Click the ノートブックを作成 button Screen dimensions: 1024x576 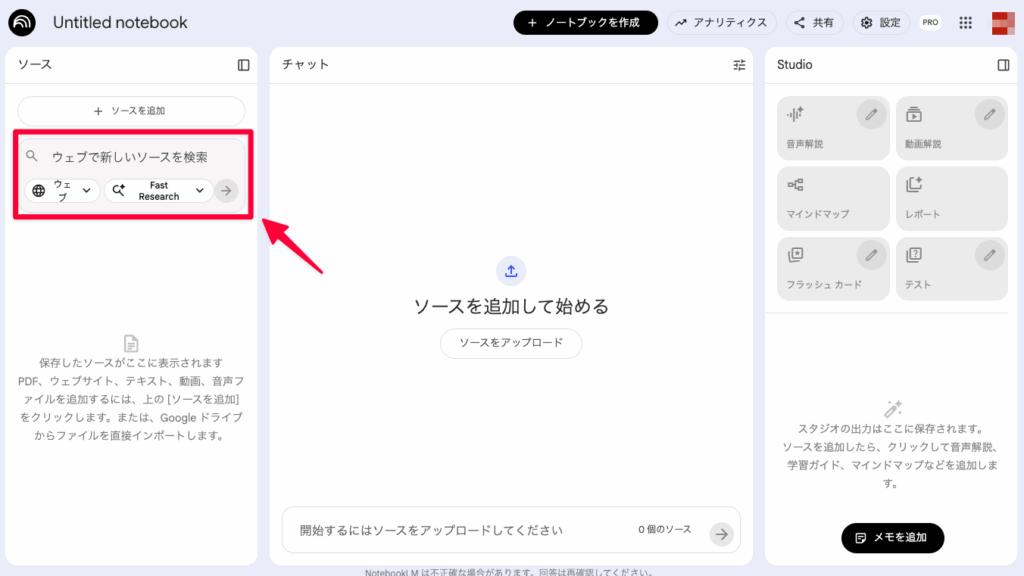[x=585, y=22]
